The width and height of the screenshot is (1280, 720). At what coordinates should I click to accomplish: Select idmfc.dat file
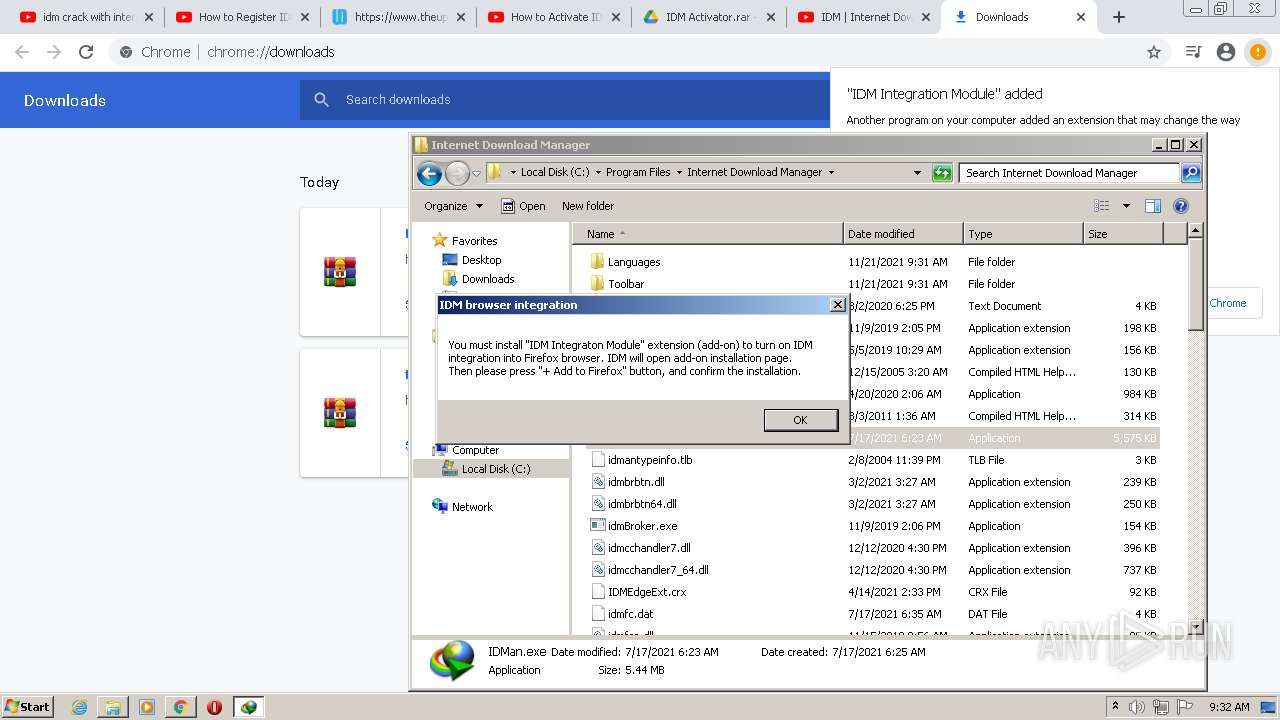pos(630,614)
